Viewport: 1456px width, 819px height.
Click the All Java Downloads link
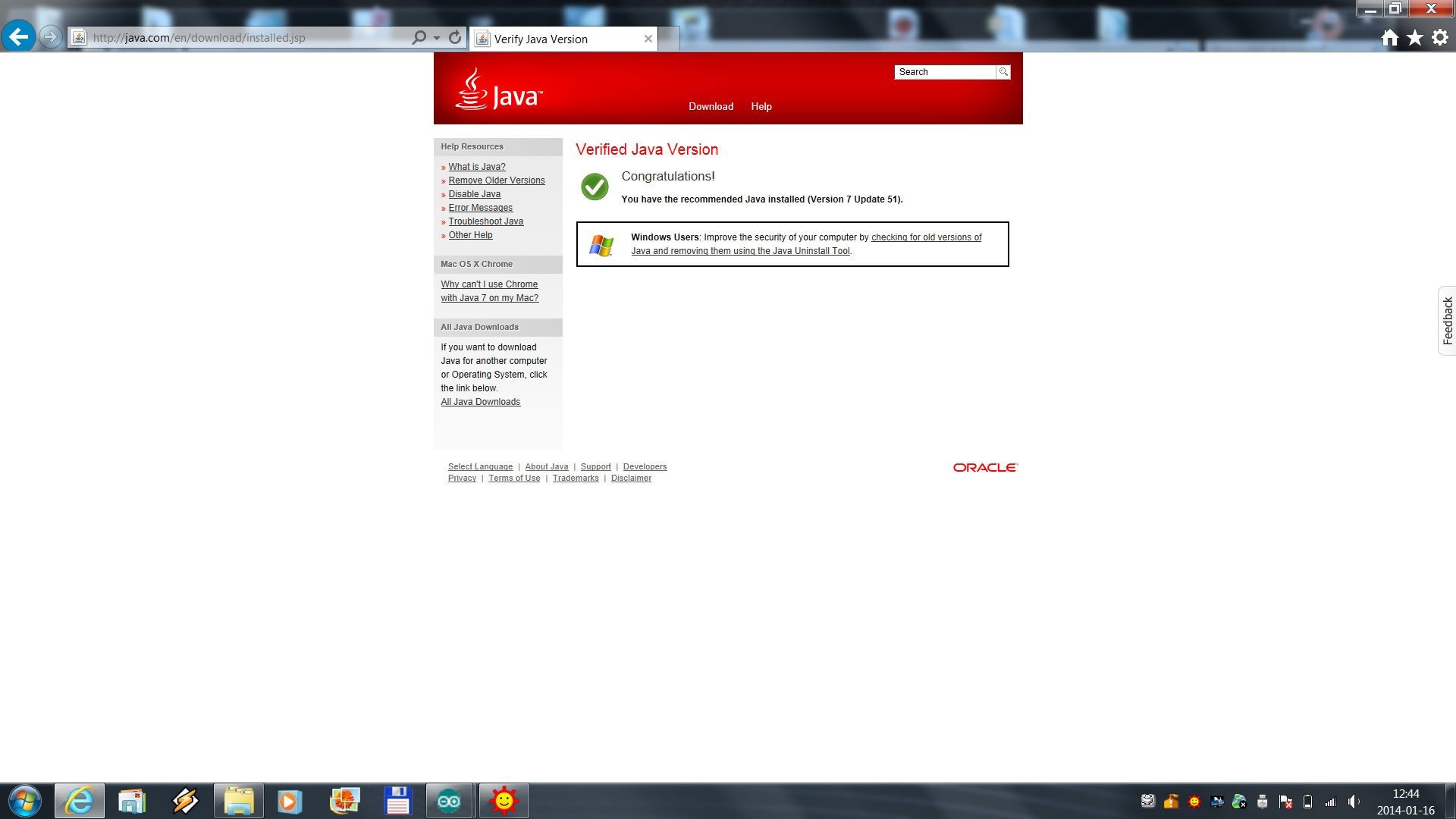pyautogui.click(x=481, y=402)
